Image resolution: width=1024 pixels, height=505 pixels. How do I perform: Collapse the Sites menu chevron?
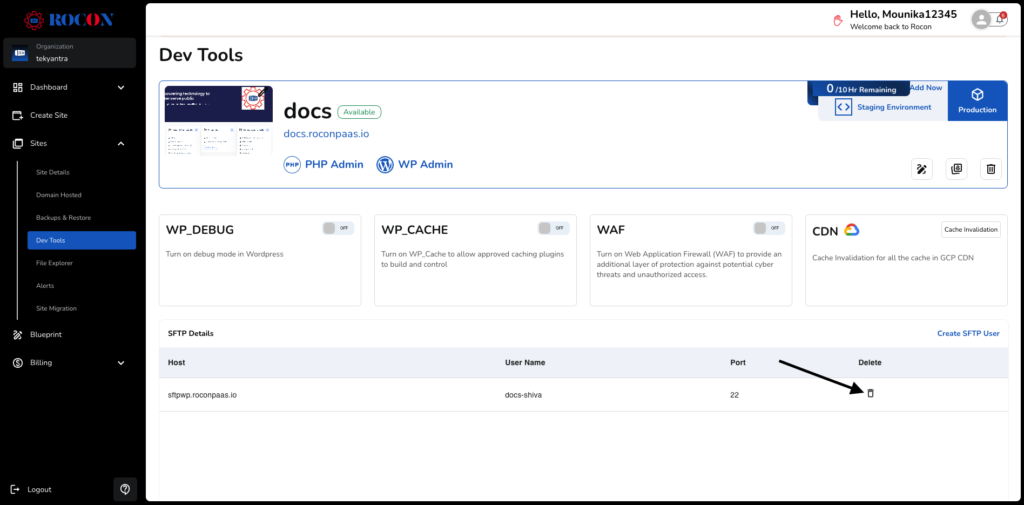121,143
